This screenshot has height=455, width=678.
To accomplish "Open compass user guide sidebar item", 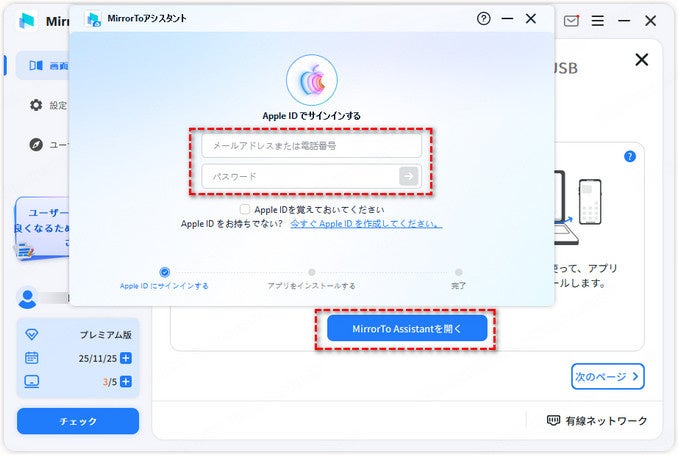I will (x=36, y=144).
